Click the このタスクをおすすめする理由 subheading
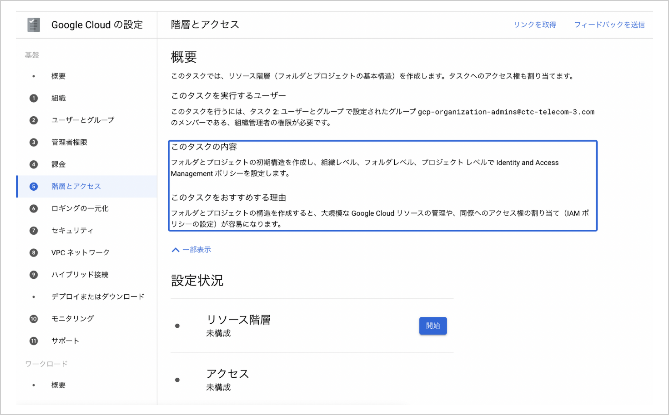 (x=228, y=197)
